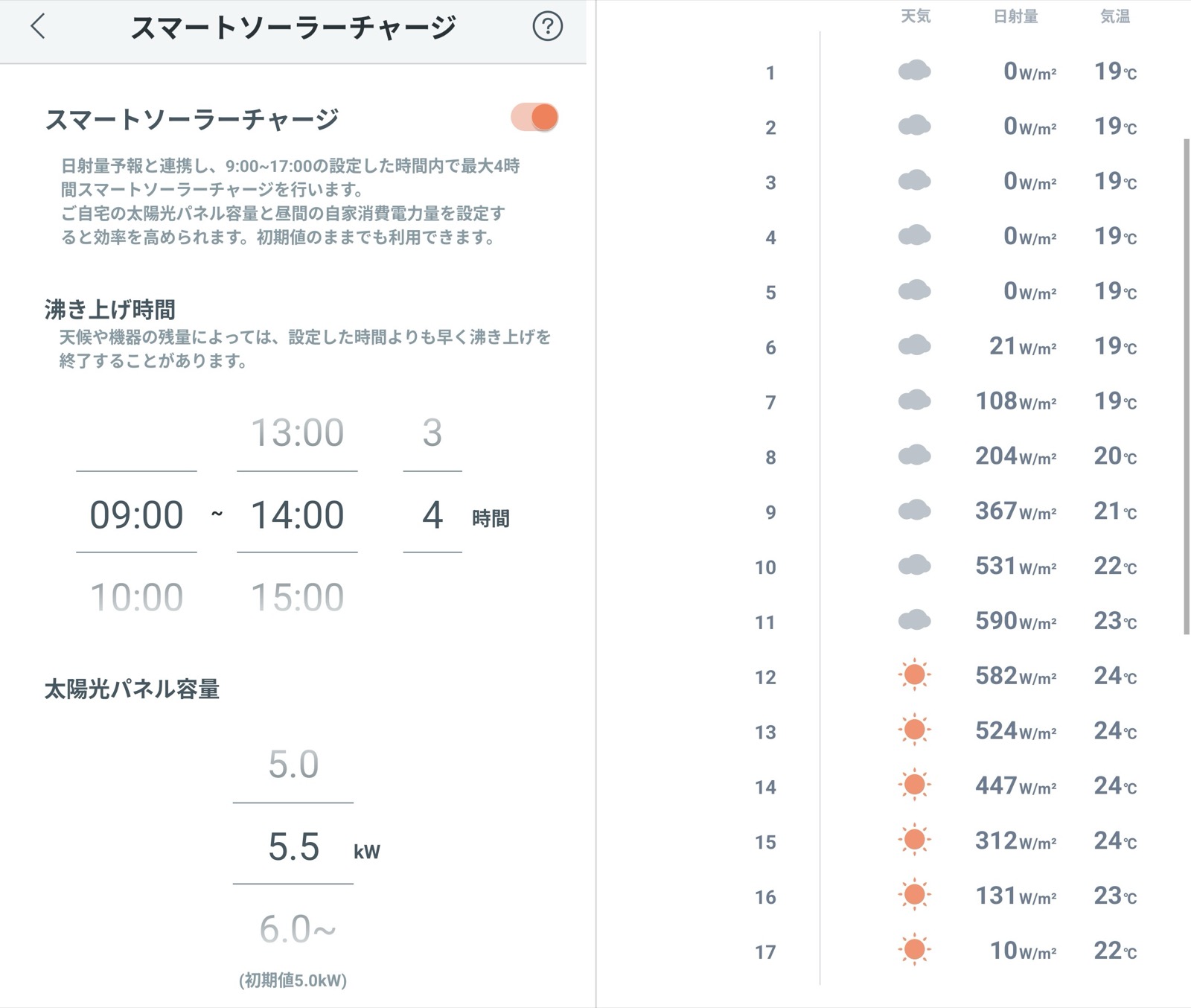Screen dimensions: 1191x1008
Task: Choose 13:00 in the end time picker
Action: (x=297, y=433)
